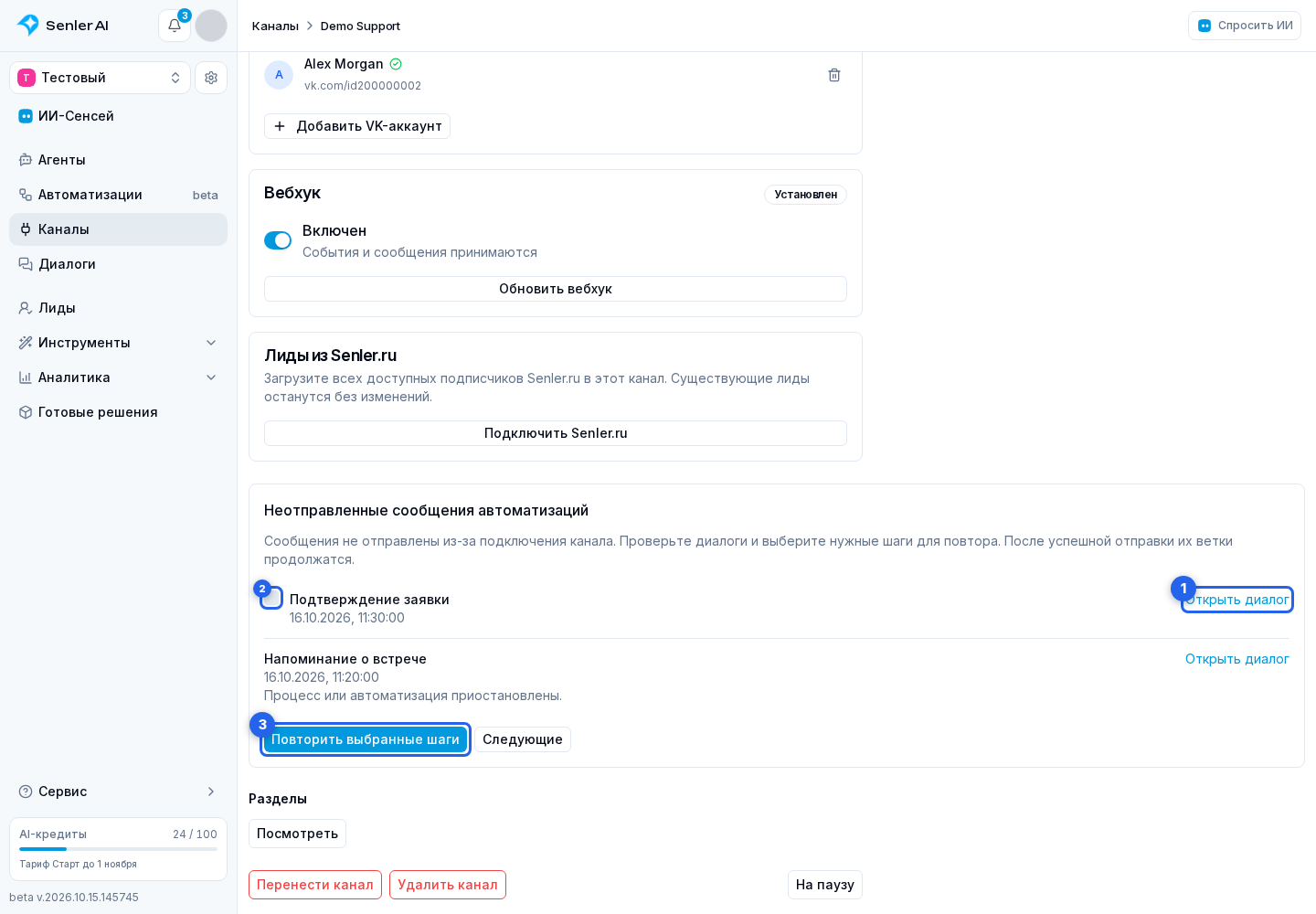Check the Подтверждение заявки checkbox
Image resolution: width=1316 pixels, height=914 pixels.
[271, 599]
